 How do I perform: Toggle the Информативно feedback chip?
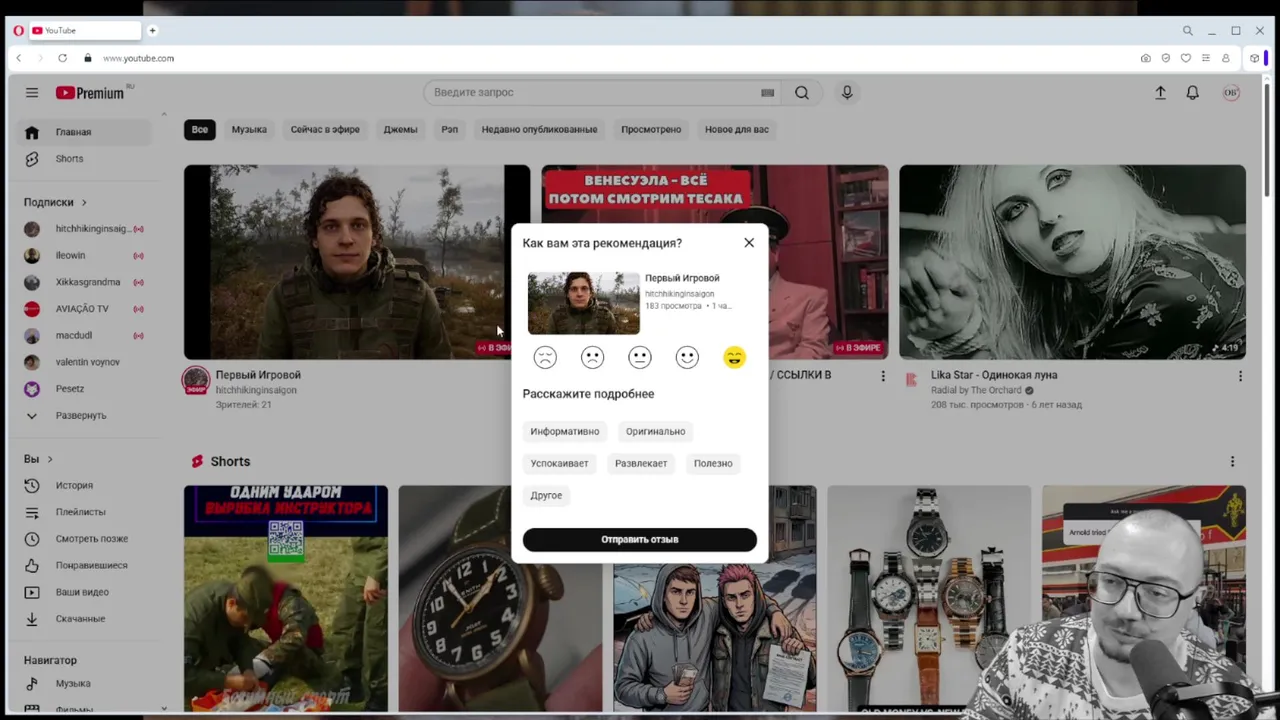click(565, 431)
